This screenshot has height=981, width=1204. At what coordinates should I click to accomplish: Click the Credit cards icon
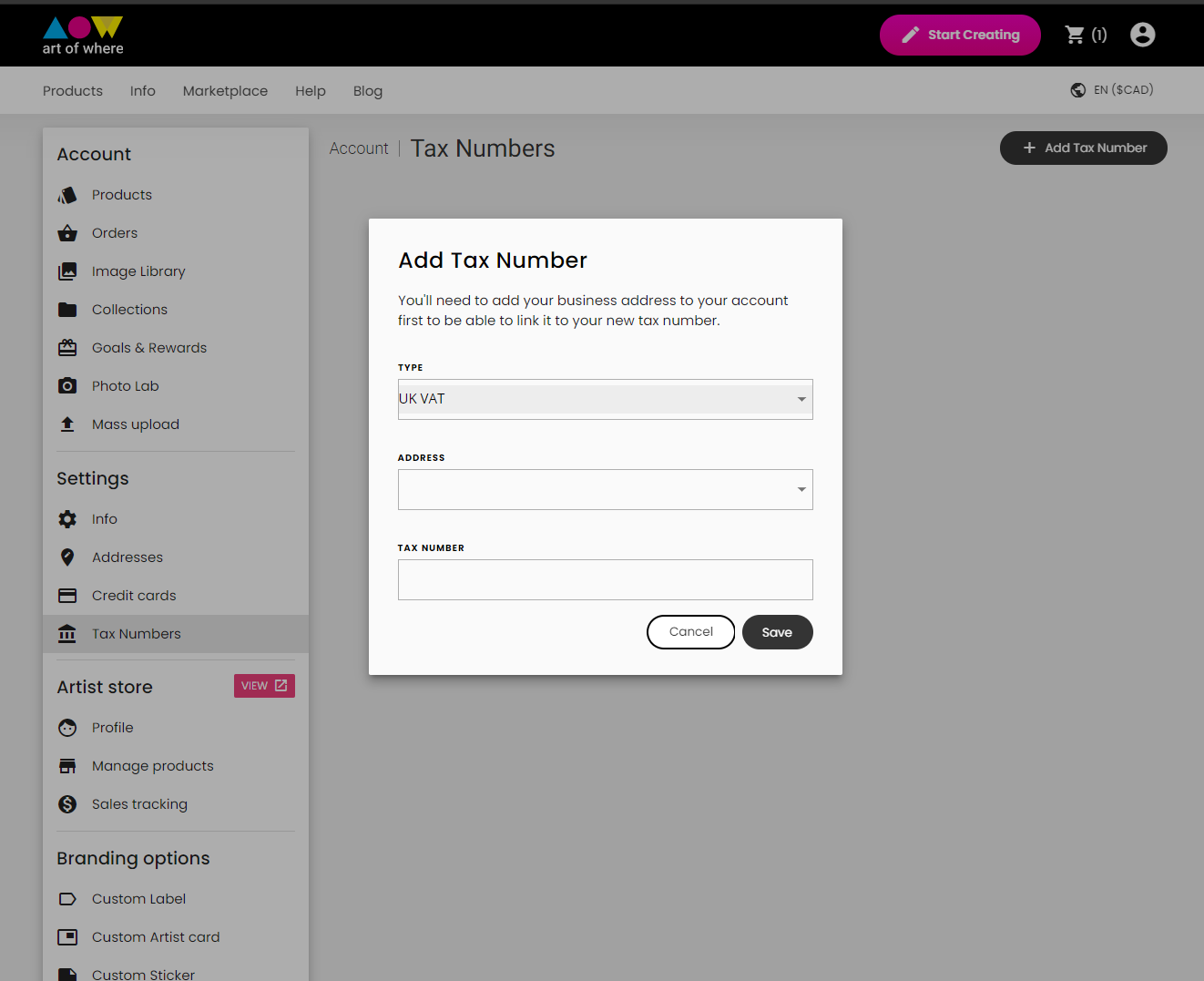click(x=67, y=596)
